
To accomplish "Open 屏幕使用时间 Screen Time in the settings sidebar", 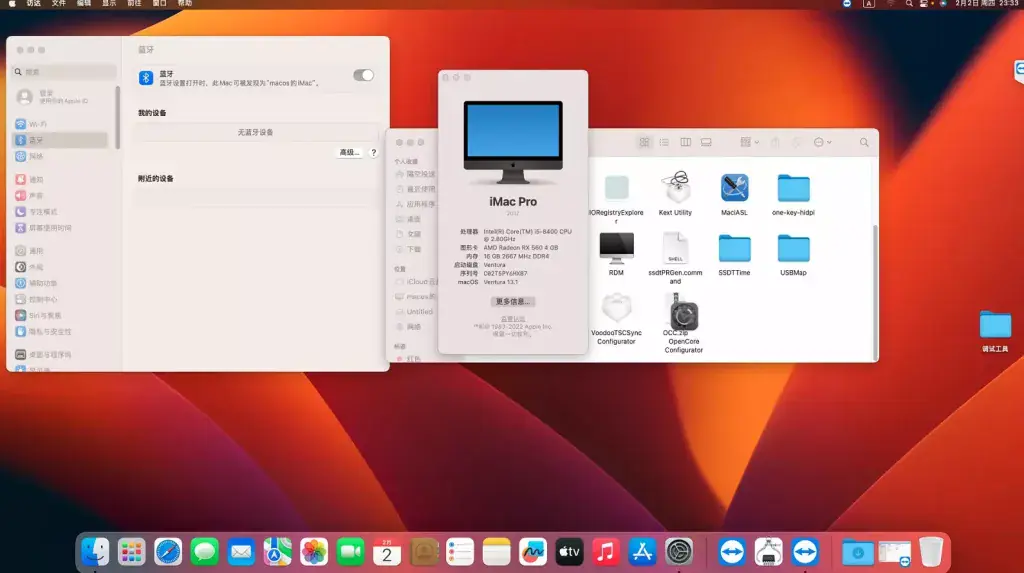I will [60, 228].
